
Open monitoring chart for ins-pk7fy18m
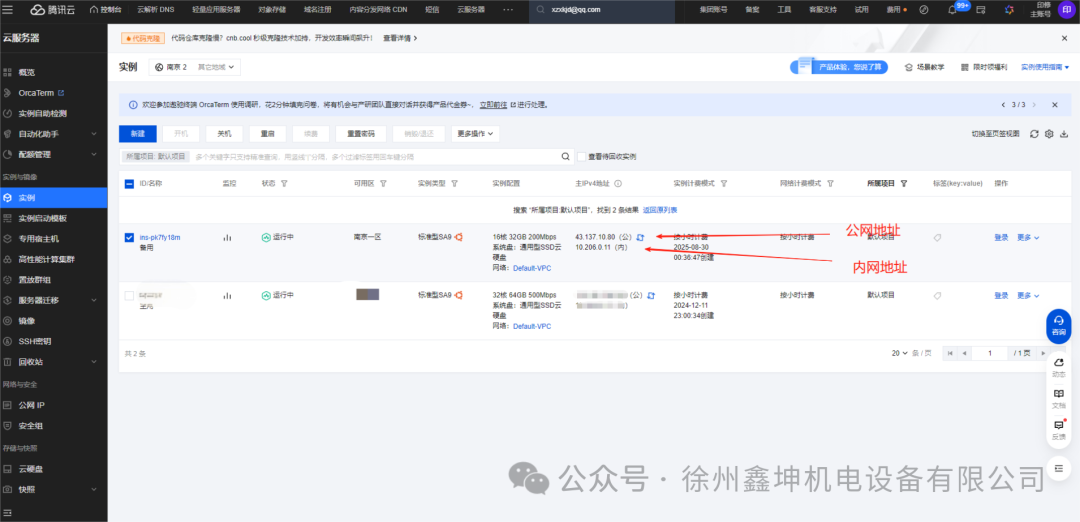coord(227,238)
